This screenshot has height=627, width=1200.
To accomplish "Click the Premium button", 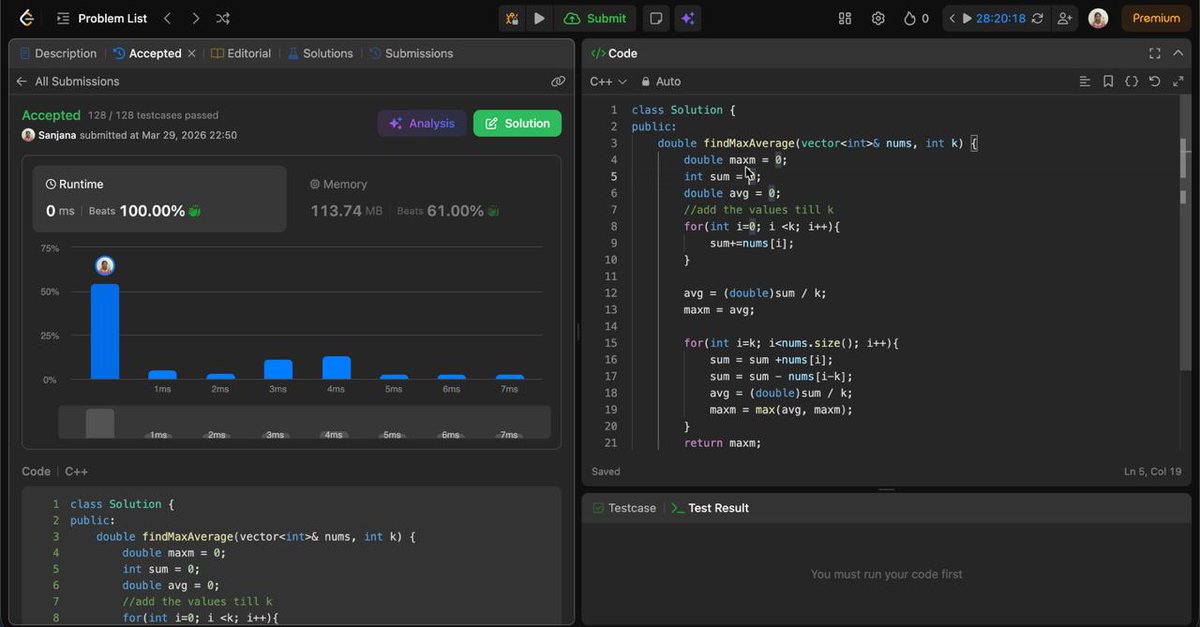I will point(1156,18).
